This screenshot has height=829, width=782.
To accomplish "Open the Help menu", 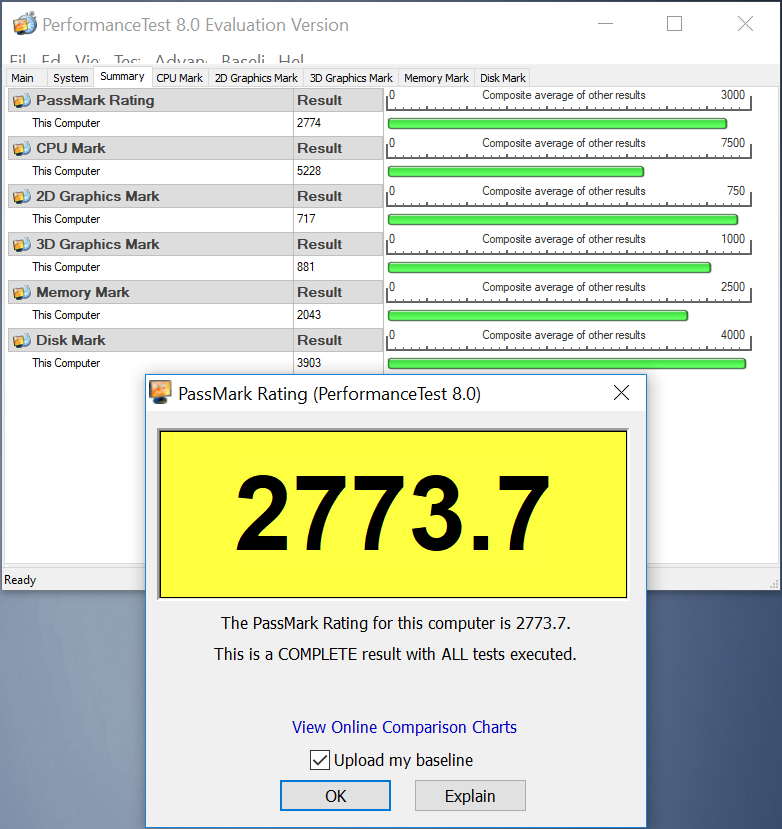I will (291, 59).
